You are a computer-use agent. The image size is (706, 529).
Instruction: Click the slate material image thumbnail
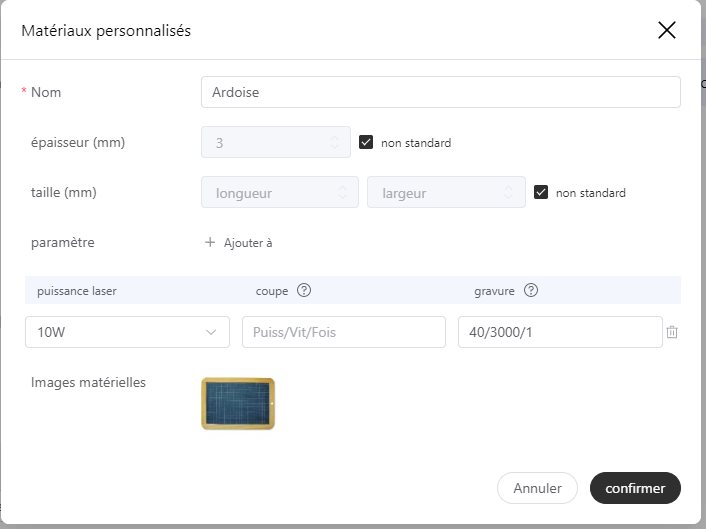238,403
